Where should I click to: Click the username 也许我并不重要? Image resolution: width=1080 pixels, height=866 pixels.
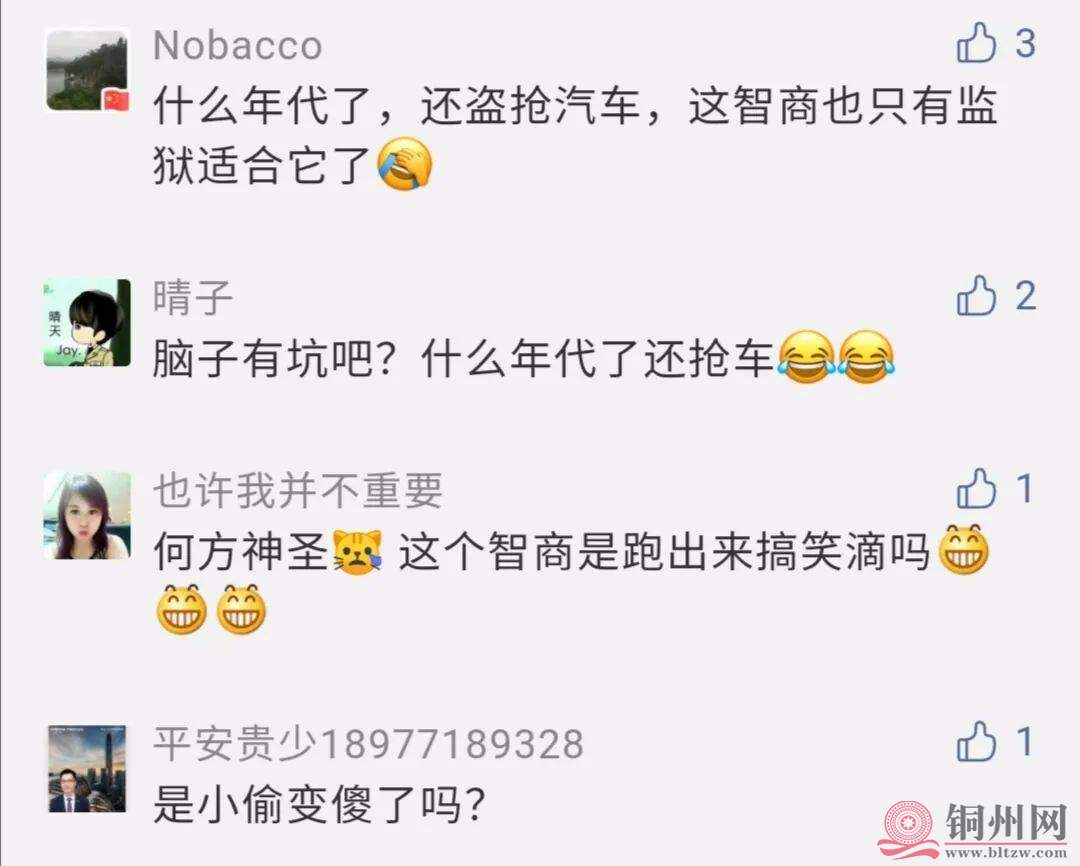(298, 491)
